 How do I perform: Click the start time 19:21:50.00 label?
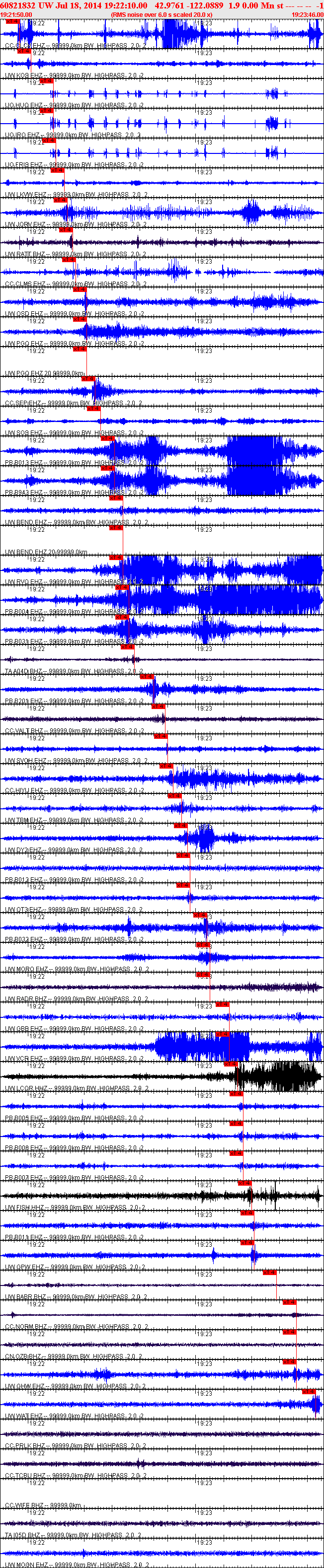pos(16,14)
